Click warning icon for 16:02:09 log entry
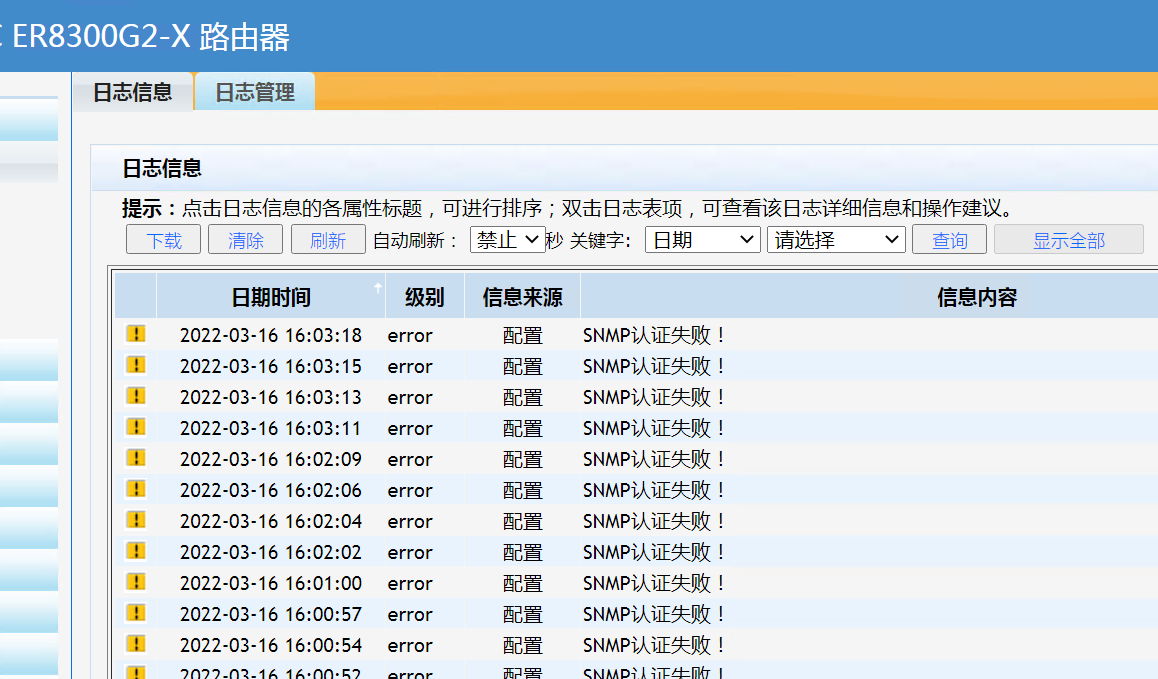This screenshot has height=679, width=1158. click(135, 458)
